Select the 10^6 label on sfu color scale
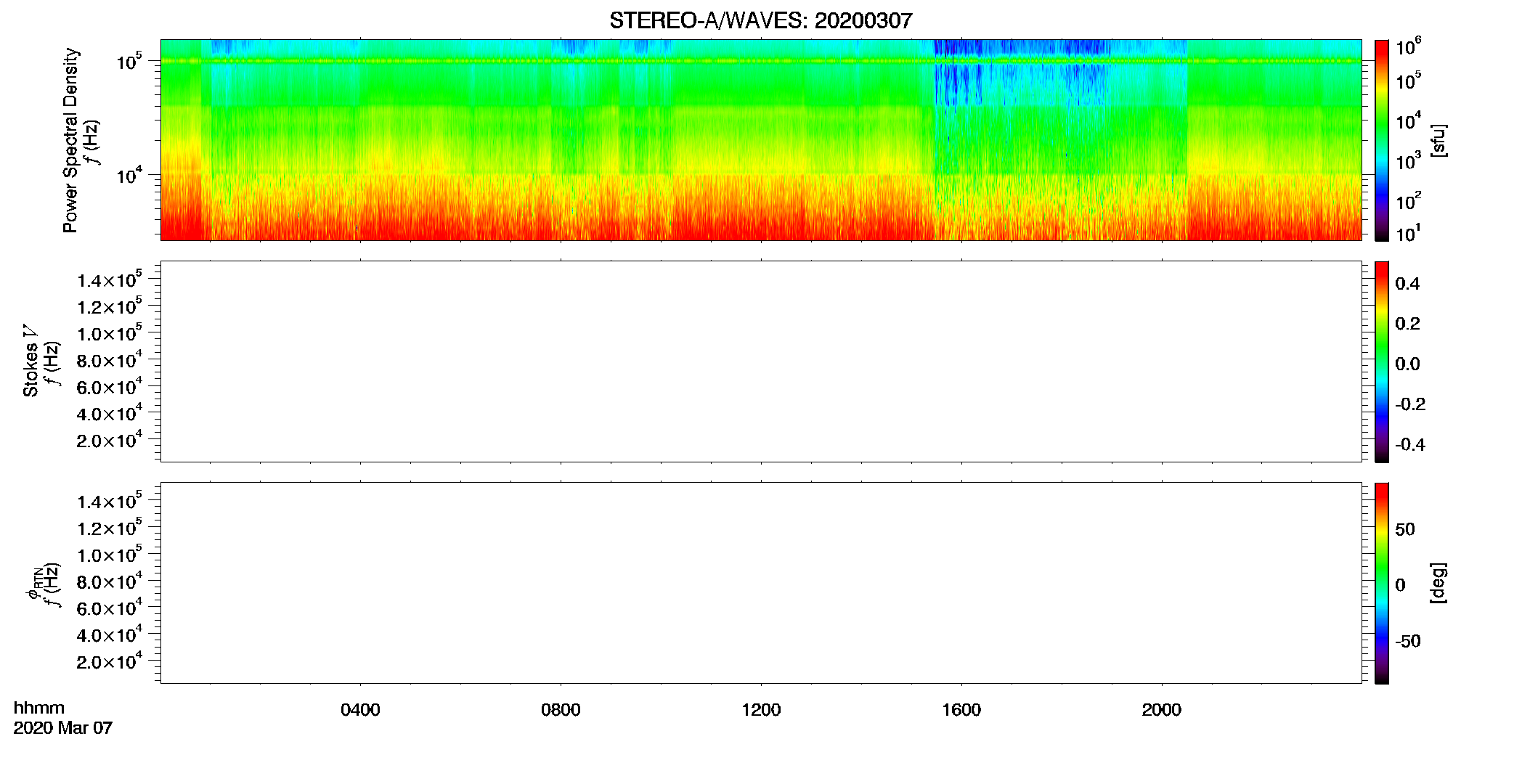The image size is (1522, 784). (x=1408, y=47)
